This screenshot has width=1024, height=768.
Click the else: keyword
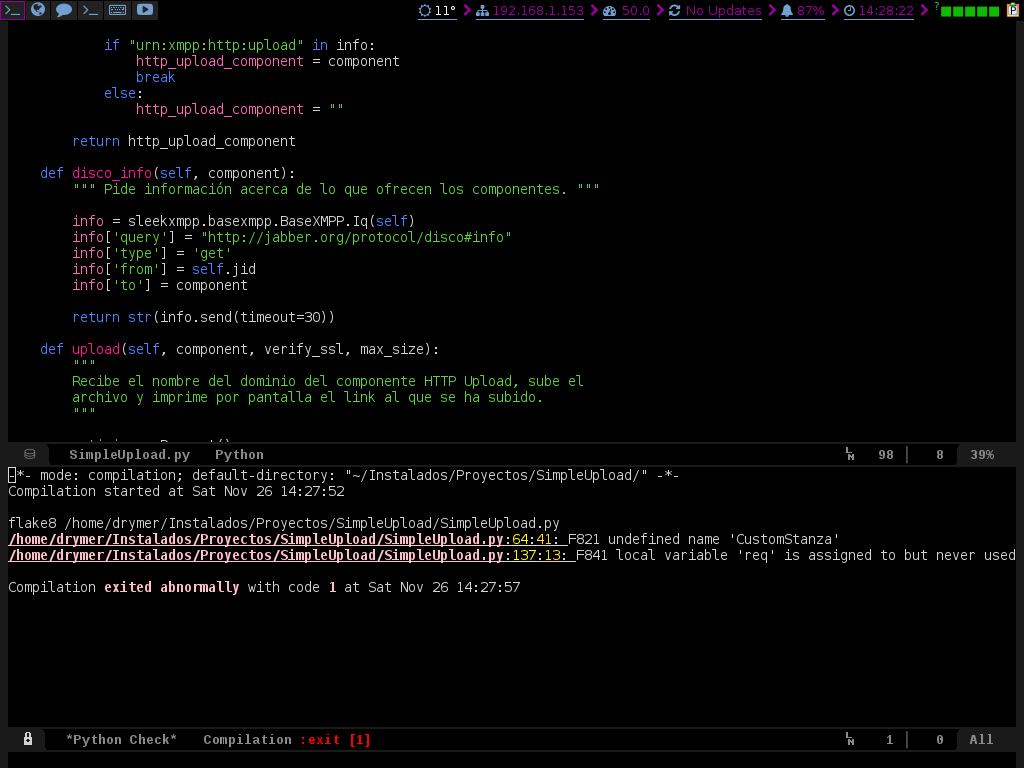123,93
